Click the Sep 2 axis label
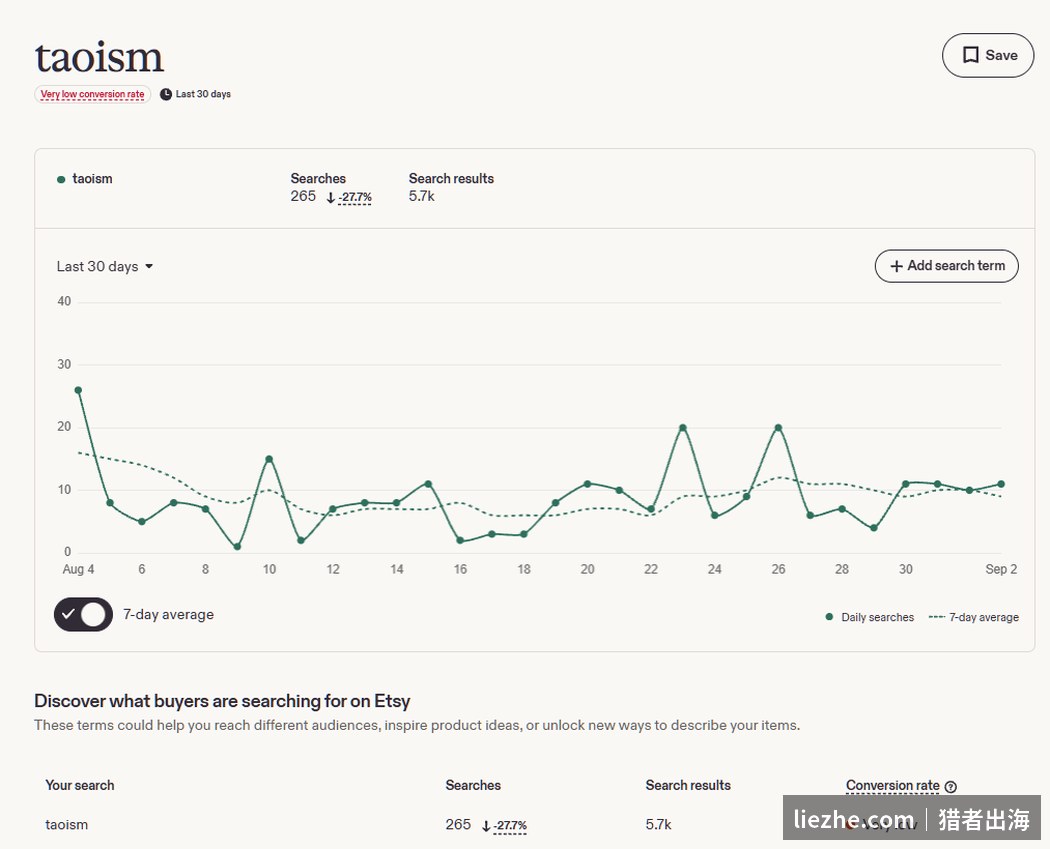 1001,570
